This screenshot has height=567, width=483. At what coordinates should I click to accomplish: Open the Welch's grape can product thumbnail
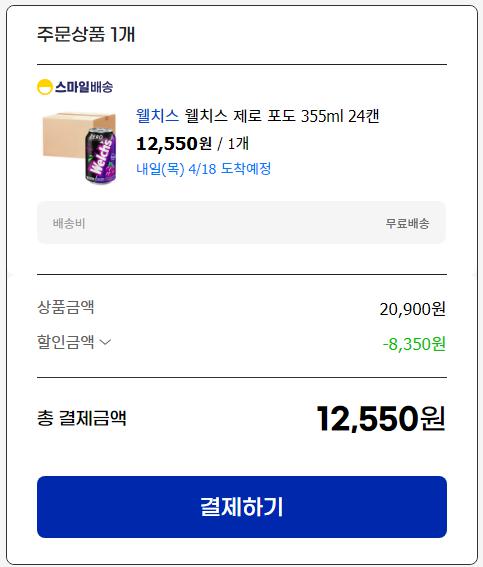tap(80, 148)
